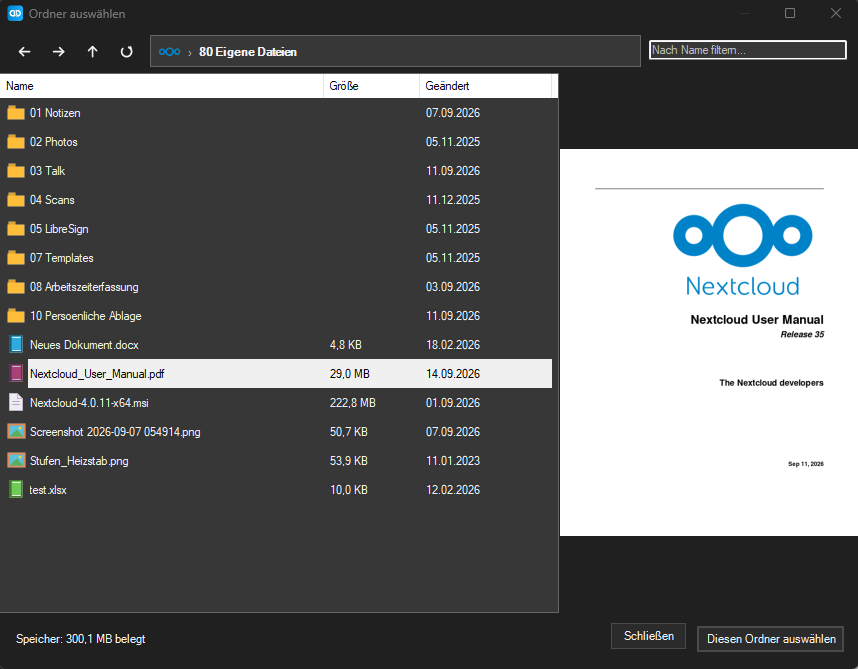
Task: Click the size value '10,0 KB'
Action: click(349, 490)
